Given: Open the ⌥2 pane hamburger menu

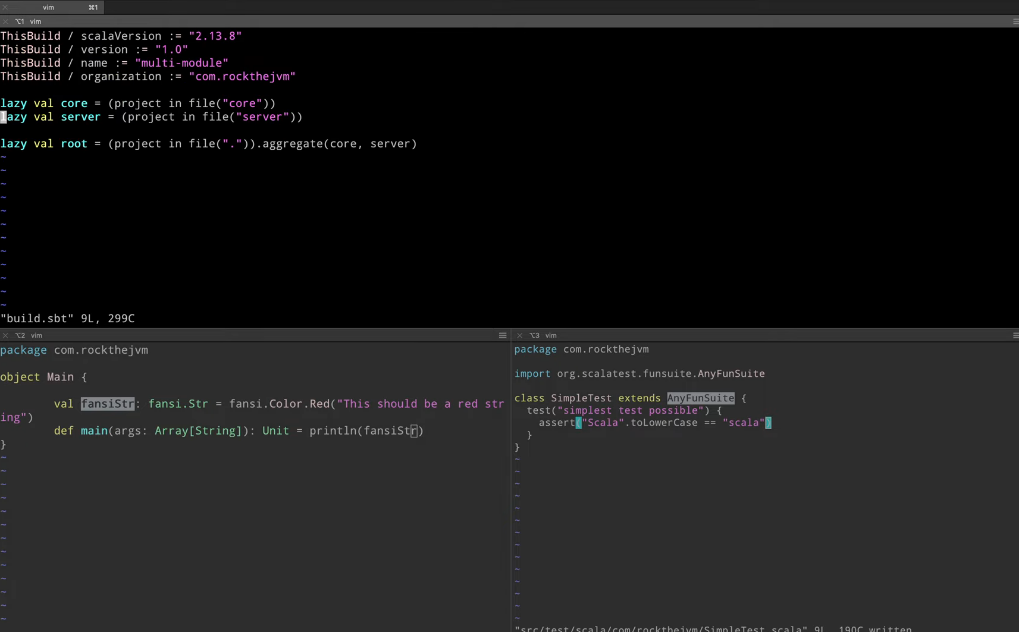Looking at the screenshot, I should coord(502,336).
